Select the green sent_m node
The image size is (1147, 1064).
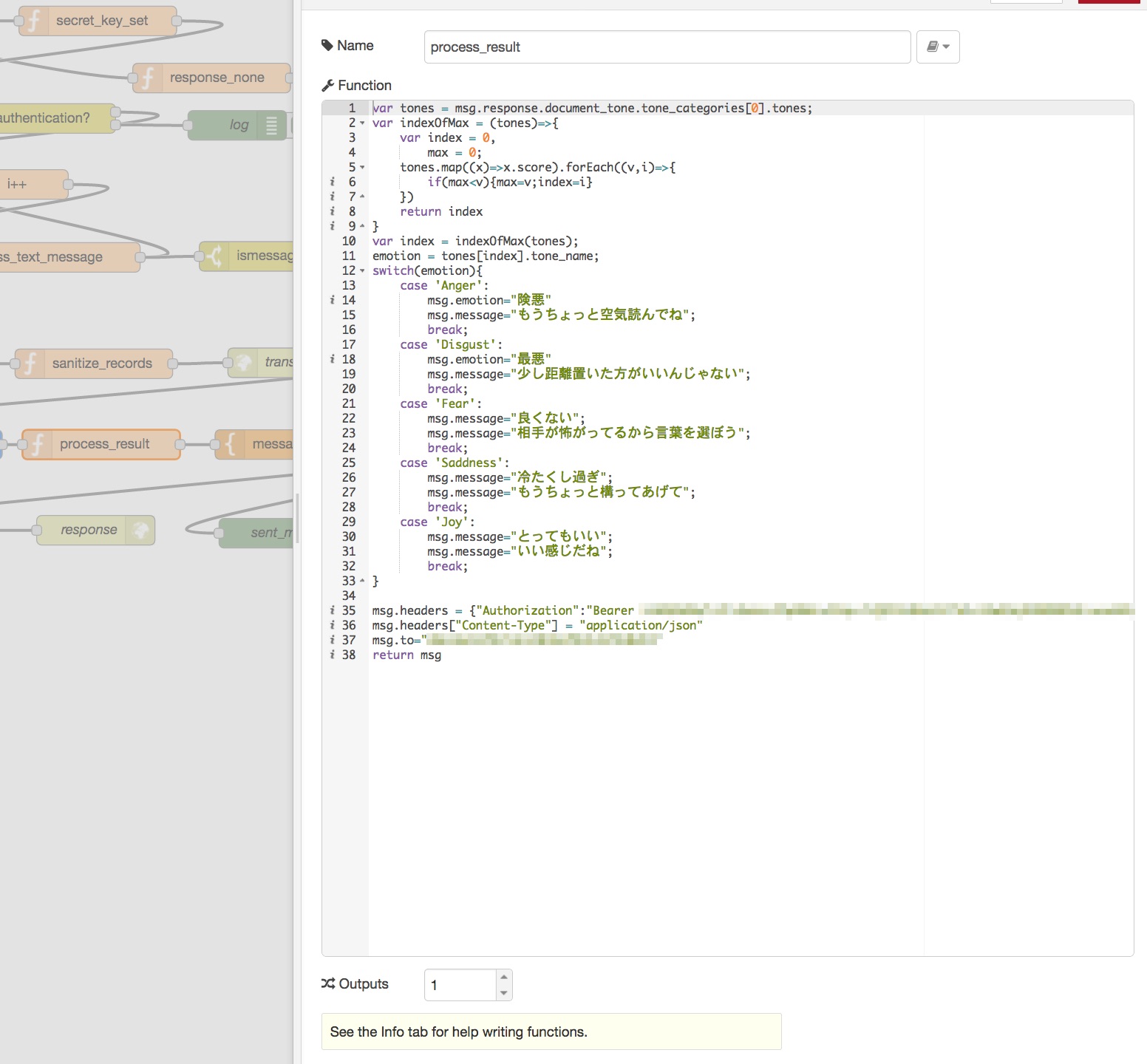pos(256,532)
